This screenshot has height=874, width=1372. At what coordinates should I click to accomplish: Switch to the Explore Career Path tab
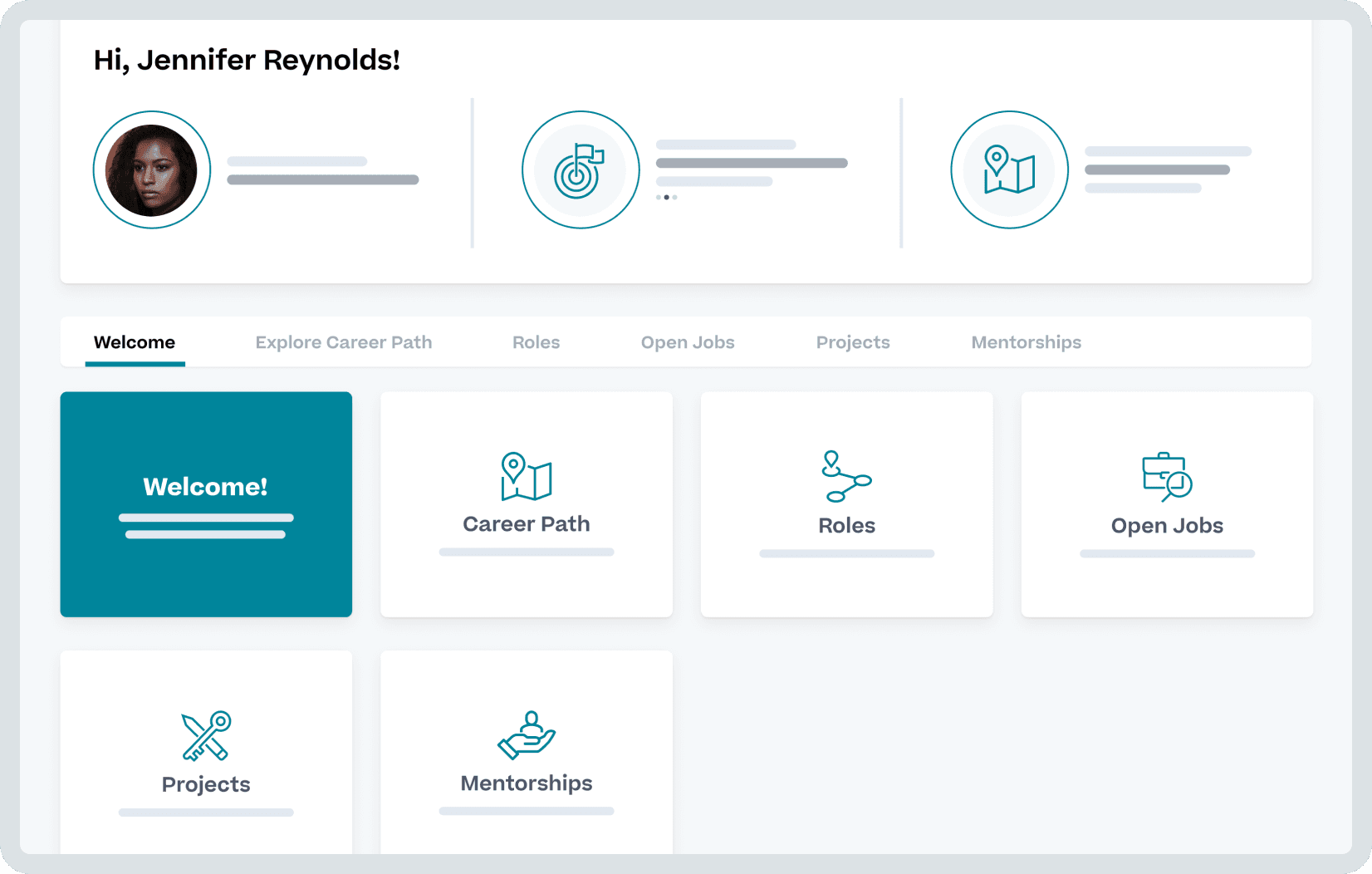[x=343, y=341]
